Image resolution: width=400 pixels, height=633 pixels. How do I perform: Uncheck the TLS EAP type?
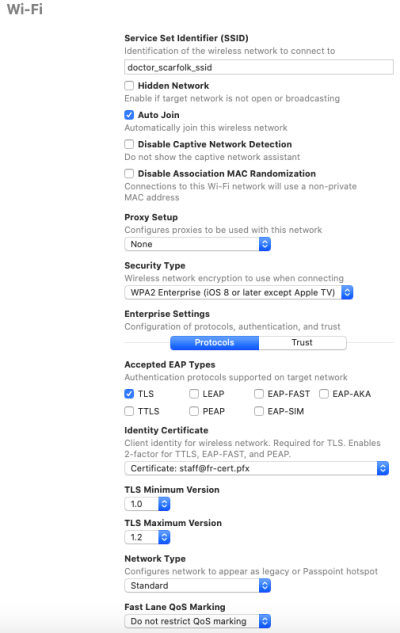click(x=129, y=394)
